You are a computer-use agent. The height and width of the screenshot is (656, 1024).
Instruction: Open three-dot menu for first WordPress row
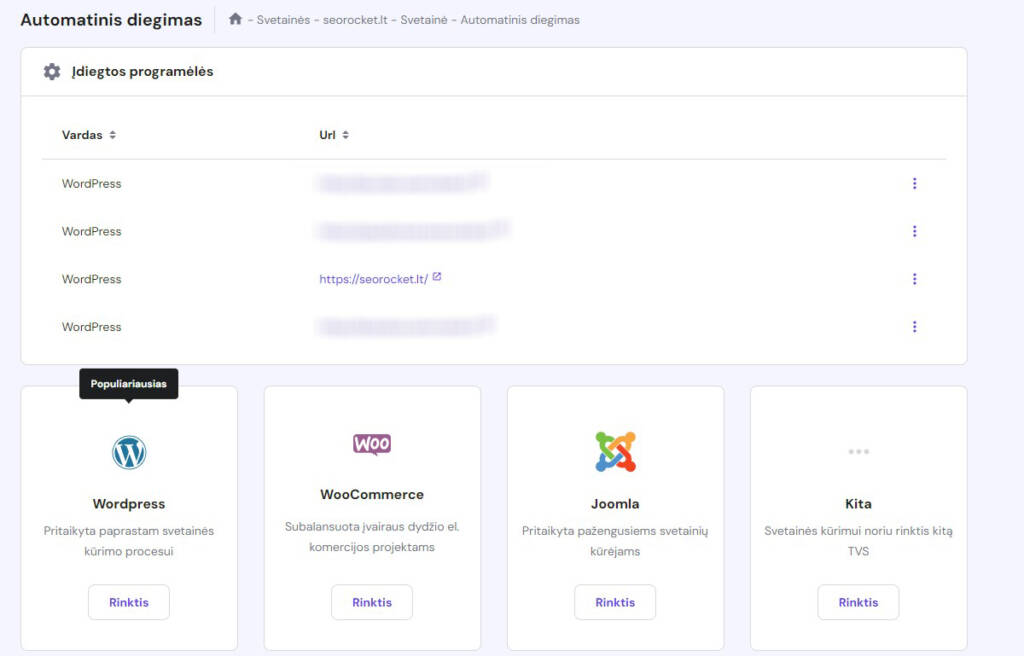[914, 184]
